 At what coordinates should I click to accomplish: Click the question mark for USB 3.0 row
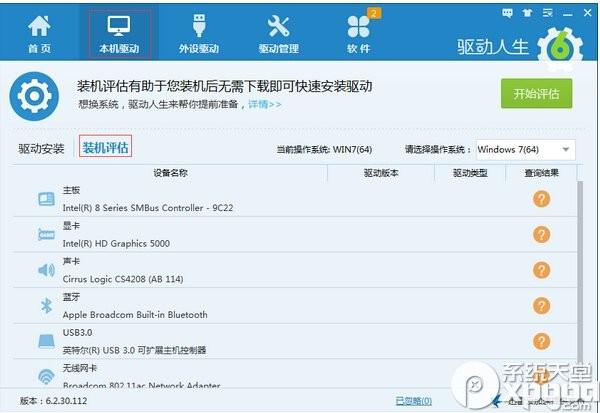tap(541, 341)
